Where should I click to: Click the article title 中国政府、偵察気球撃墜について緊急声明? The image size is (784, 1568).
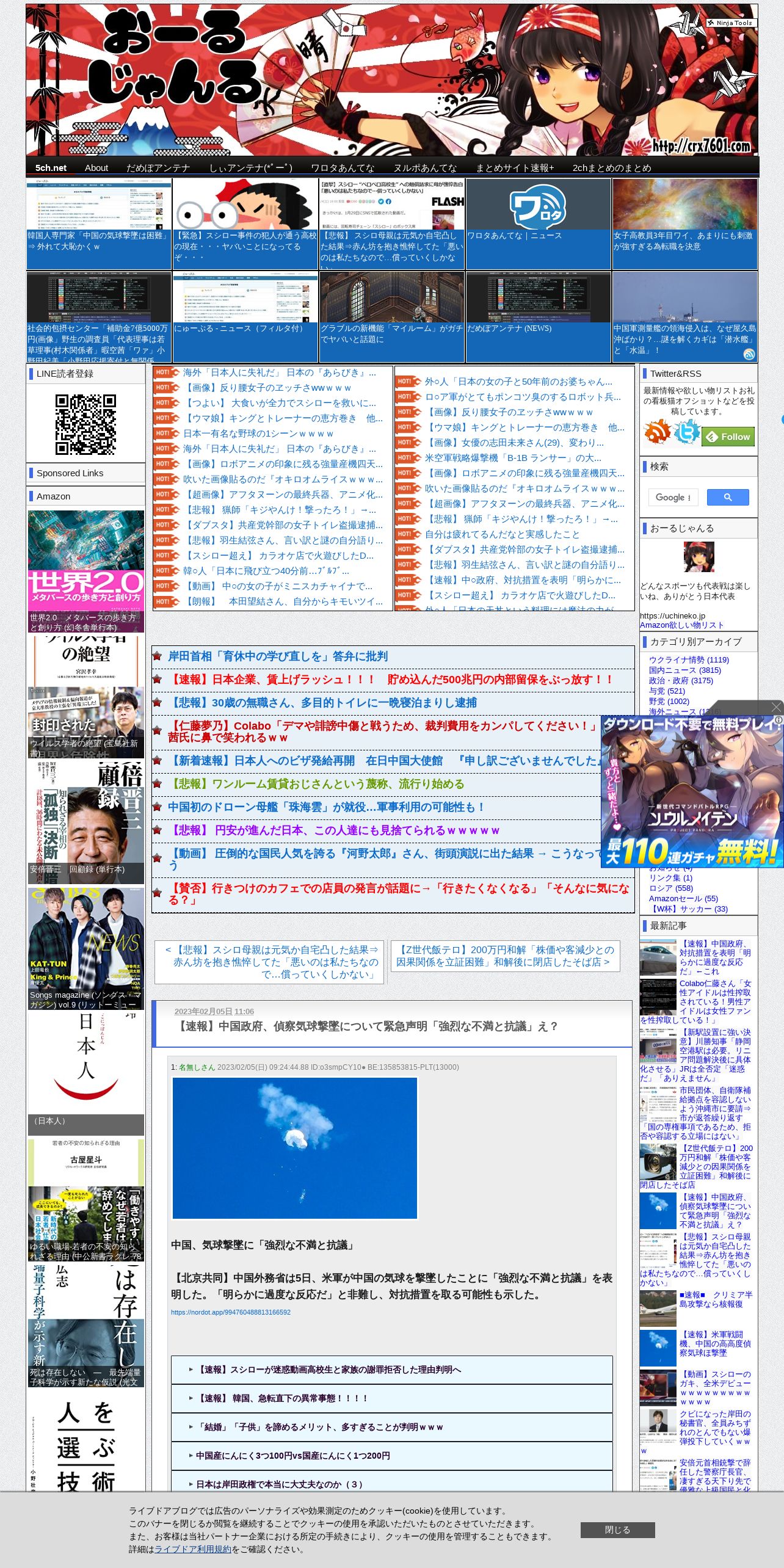coord(367,1026)
